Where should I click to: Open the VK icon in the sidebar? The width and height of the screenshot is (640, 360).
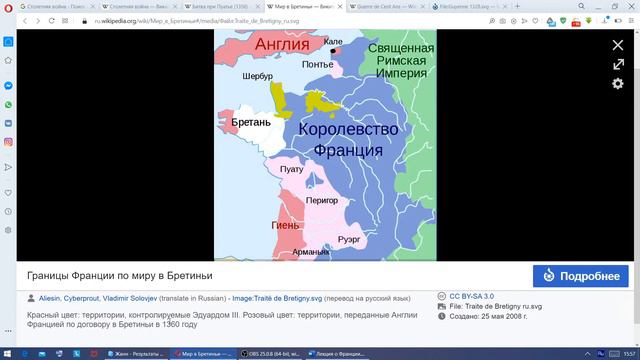[8, 123]
